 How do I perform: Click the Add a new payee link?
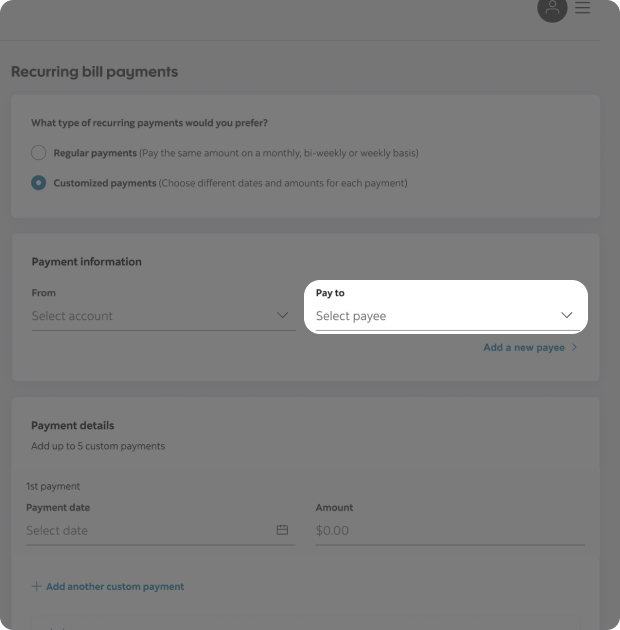(523, 348)
